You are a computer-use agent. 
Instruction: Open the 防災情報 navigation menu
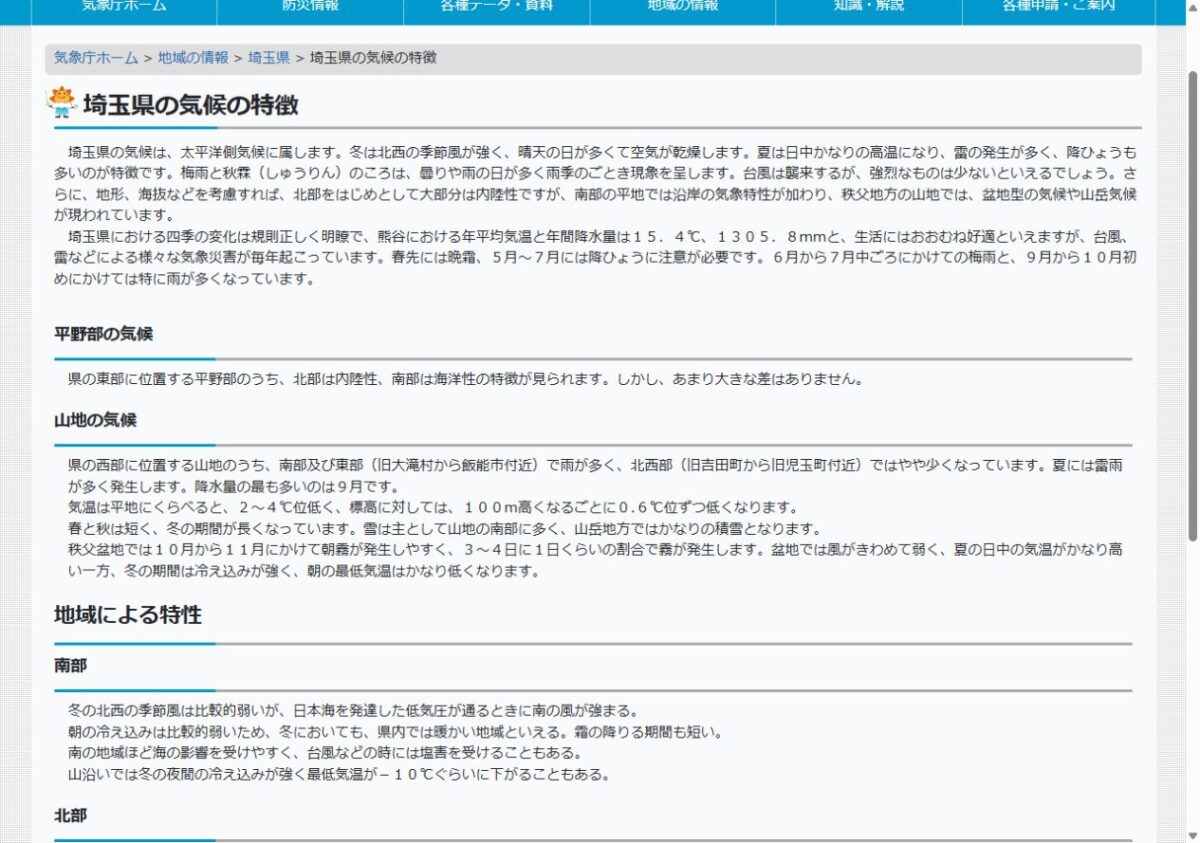pyautogui.click(x=310, y=6)
